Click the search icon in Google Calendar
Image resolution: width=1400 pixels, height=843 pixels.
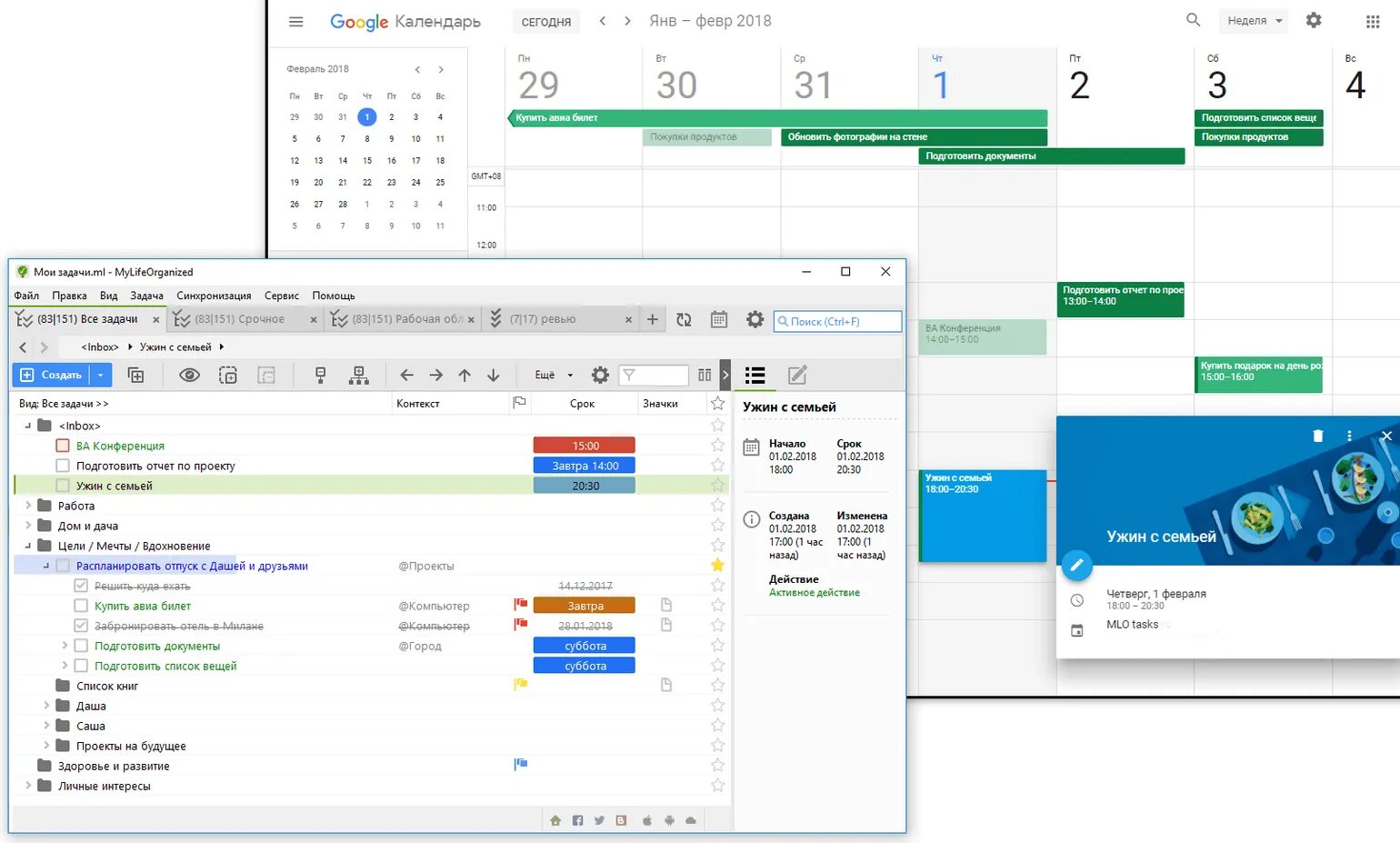(1194, 20)
